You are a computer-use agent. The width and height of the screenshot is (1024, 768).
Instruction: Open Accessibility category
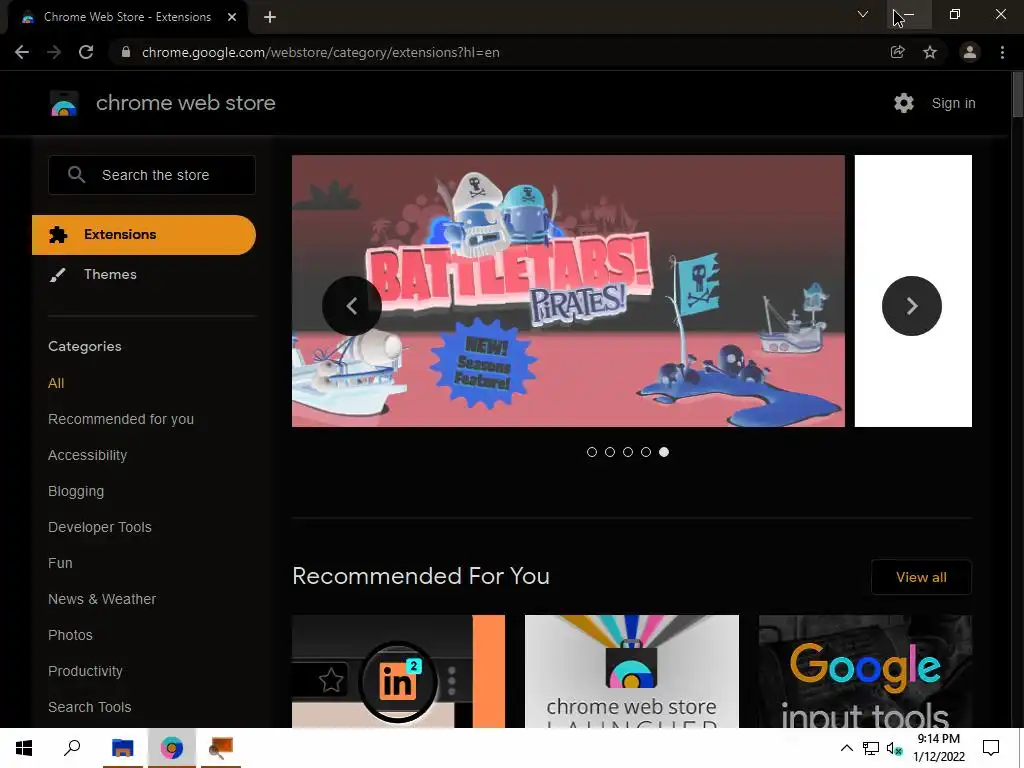click(x=88, y=455)
